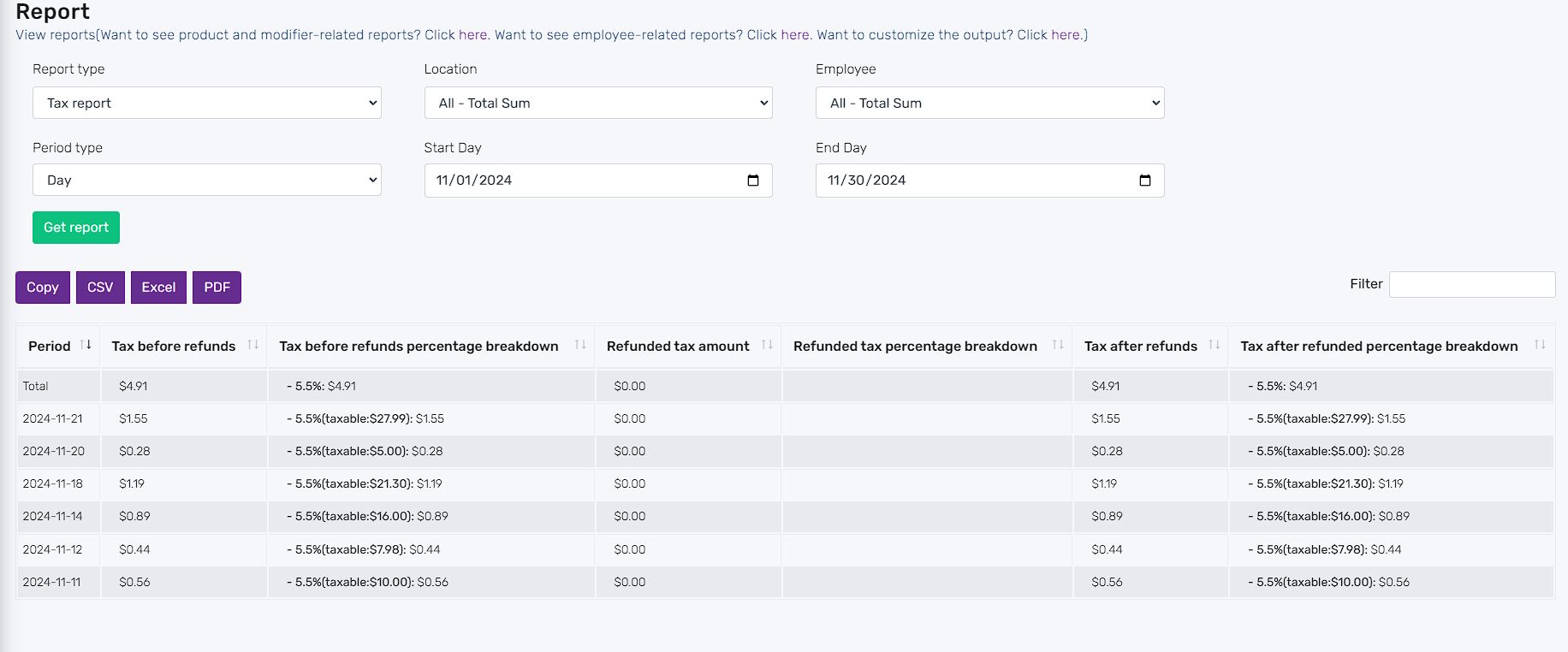Sort by Refunded tax amount column arrows
The height and width of the screenshot is (652, 1568).
coord(767,345)
